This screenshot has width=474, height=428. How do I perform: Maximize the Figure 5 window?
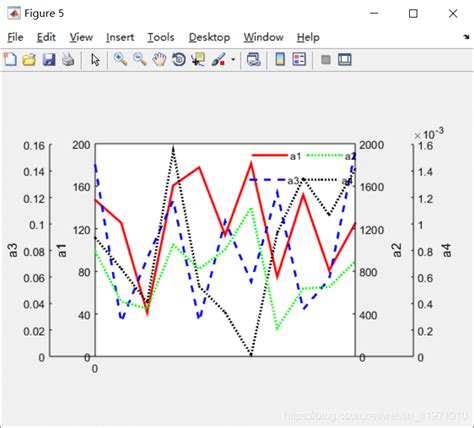tap(413, 13)
